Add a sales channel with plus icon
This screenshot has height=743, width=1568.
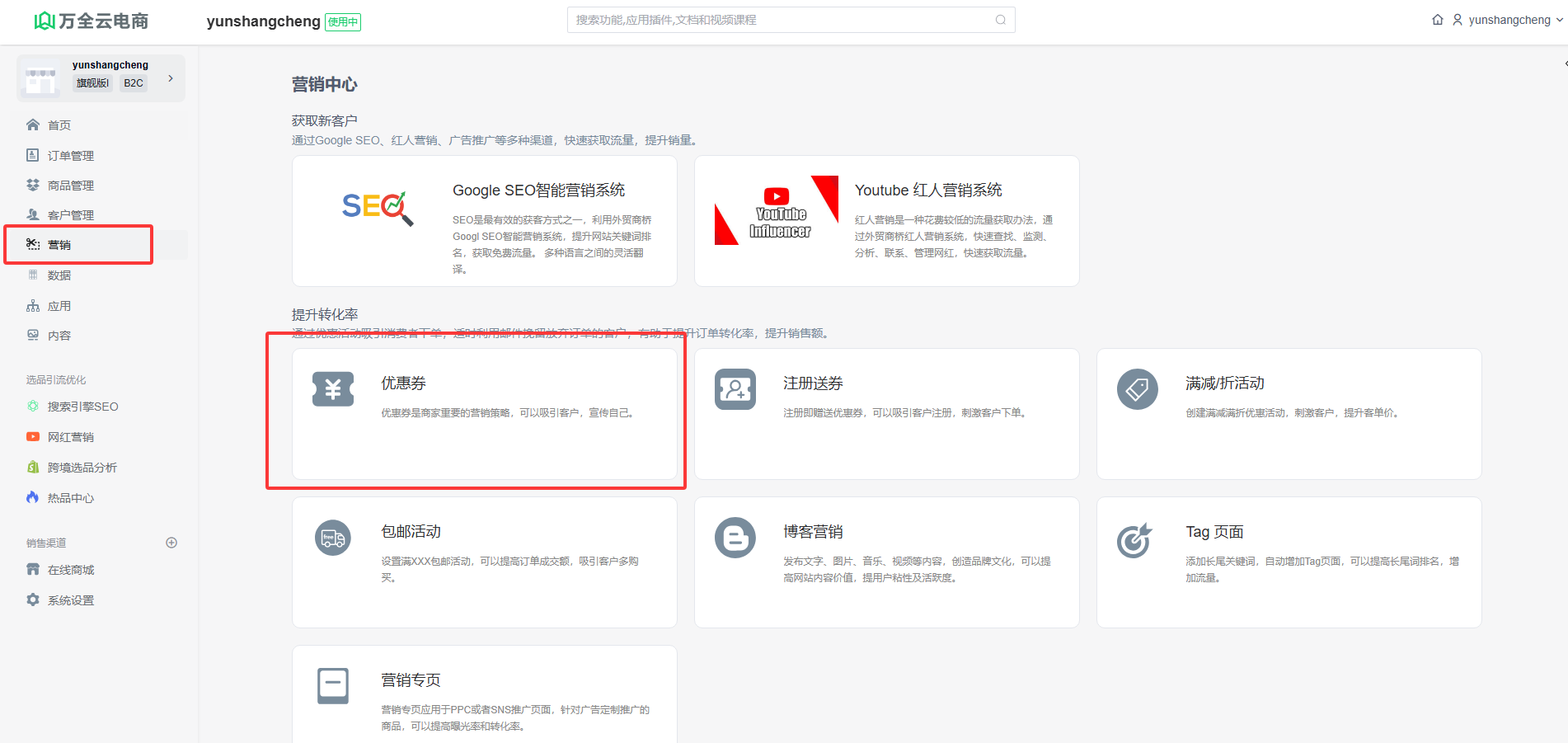[171, 543]
